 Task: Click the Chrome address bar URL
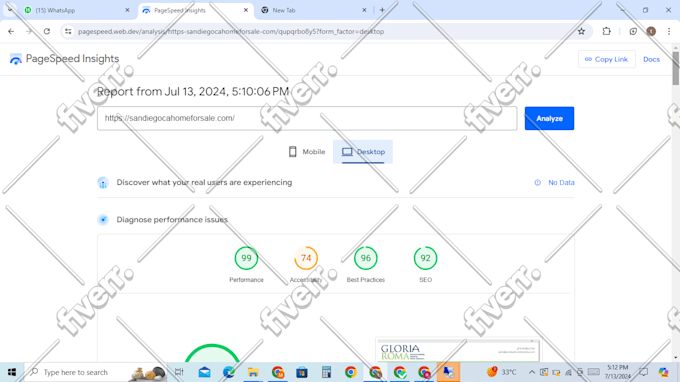pyautogui.click(x=231, y=31)
